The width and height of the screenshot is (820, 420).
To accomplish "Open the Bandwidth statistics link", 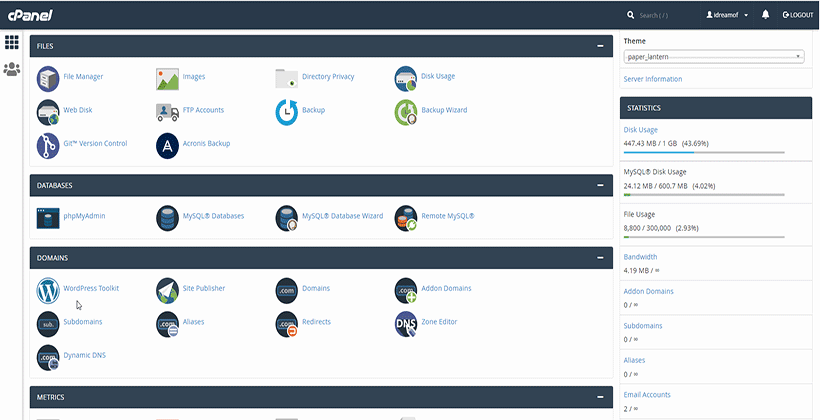I will (640, 257).
